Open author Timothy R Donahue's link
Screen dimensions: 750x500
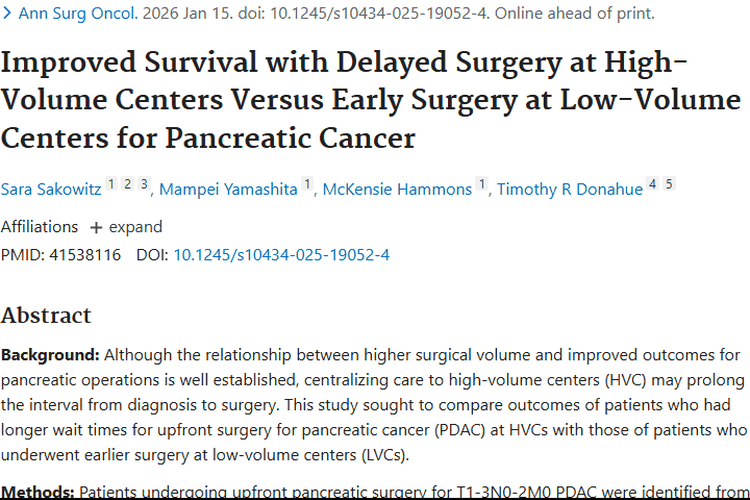point(568,189)
